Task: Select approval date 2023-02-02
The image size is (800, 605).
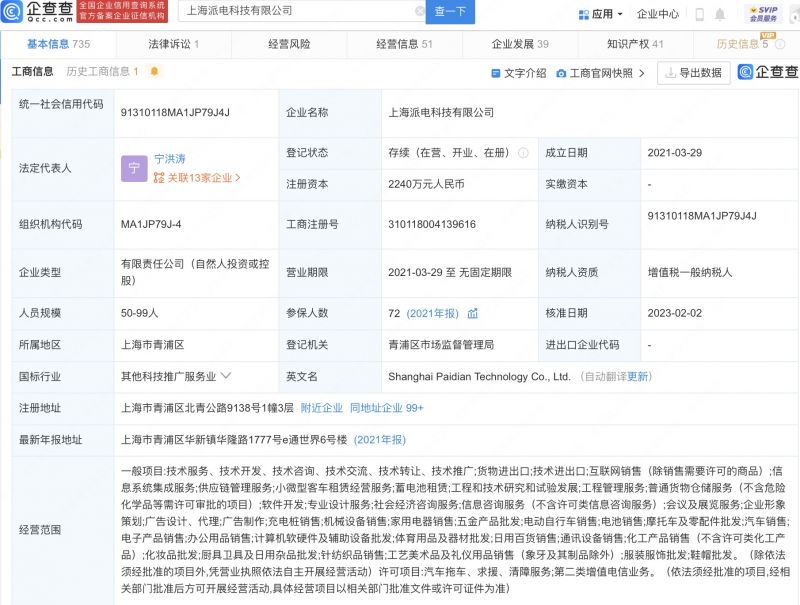Action: click(x=674, y=313)
